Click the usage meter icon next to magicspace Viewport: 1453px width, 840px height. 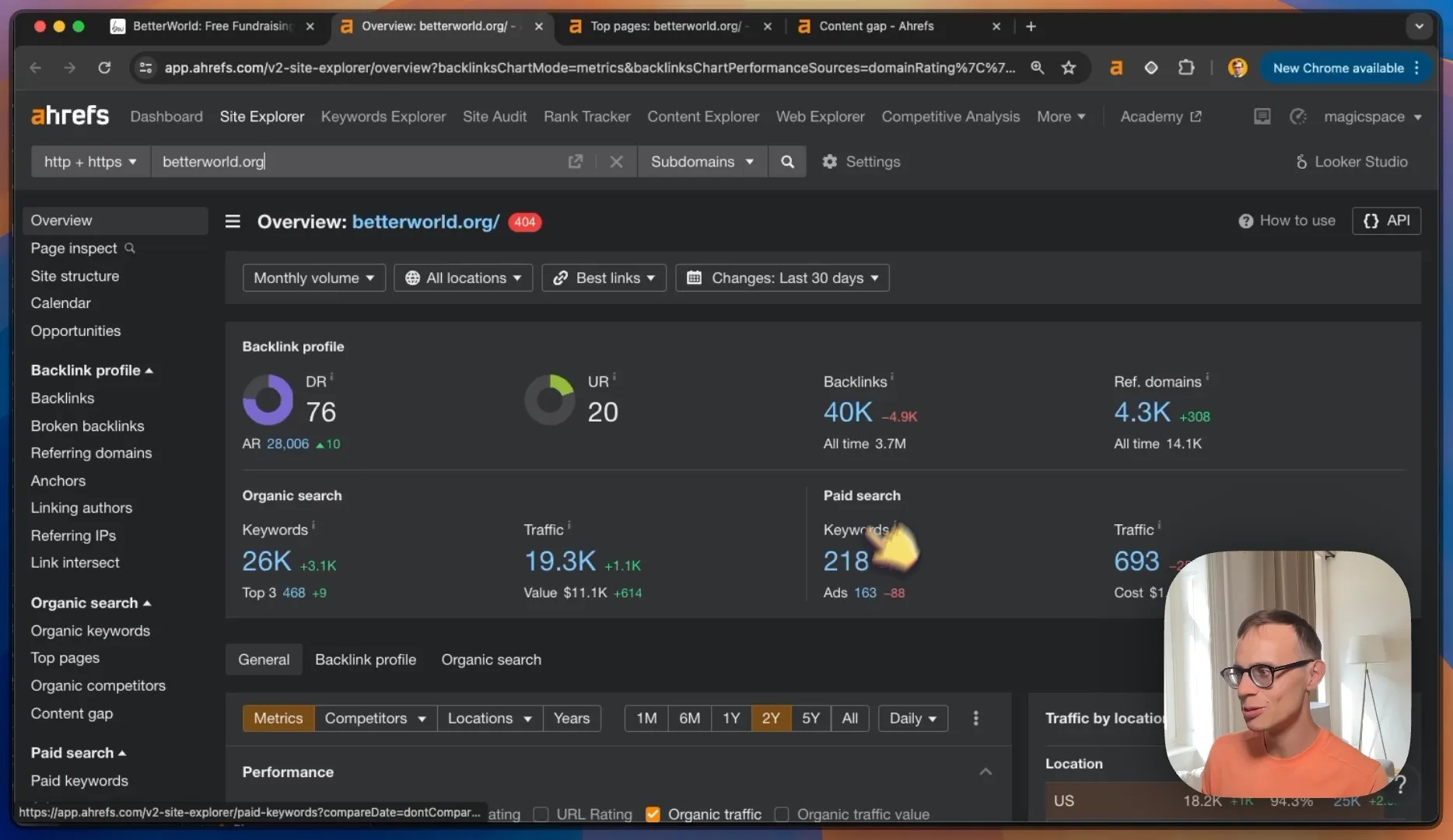pos(1297,117)
